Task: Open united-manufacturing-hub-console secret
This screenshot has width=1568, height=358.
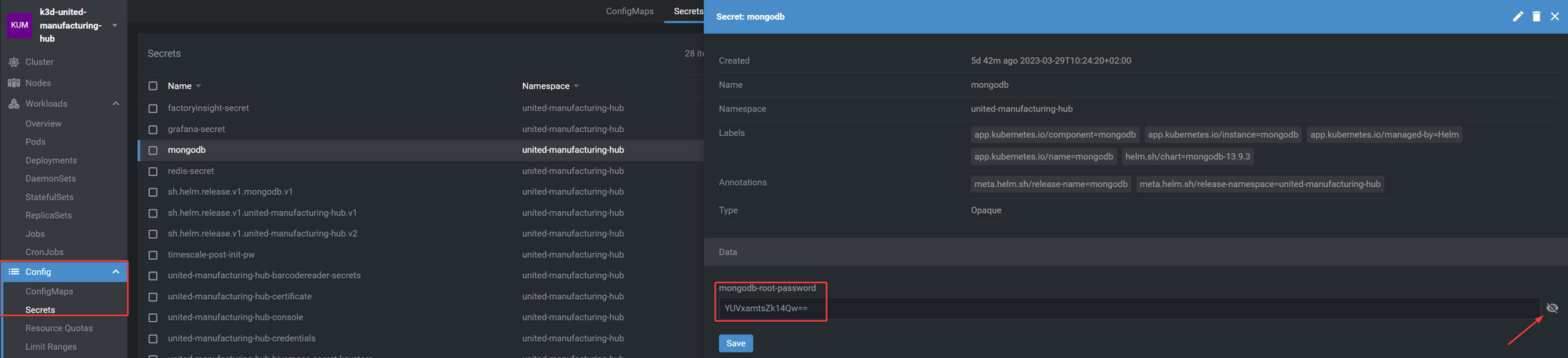Action: coord(235,317)
